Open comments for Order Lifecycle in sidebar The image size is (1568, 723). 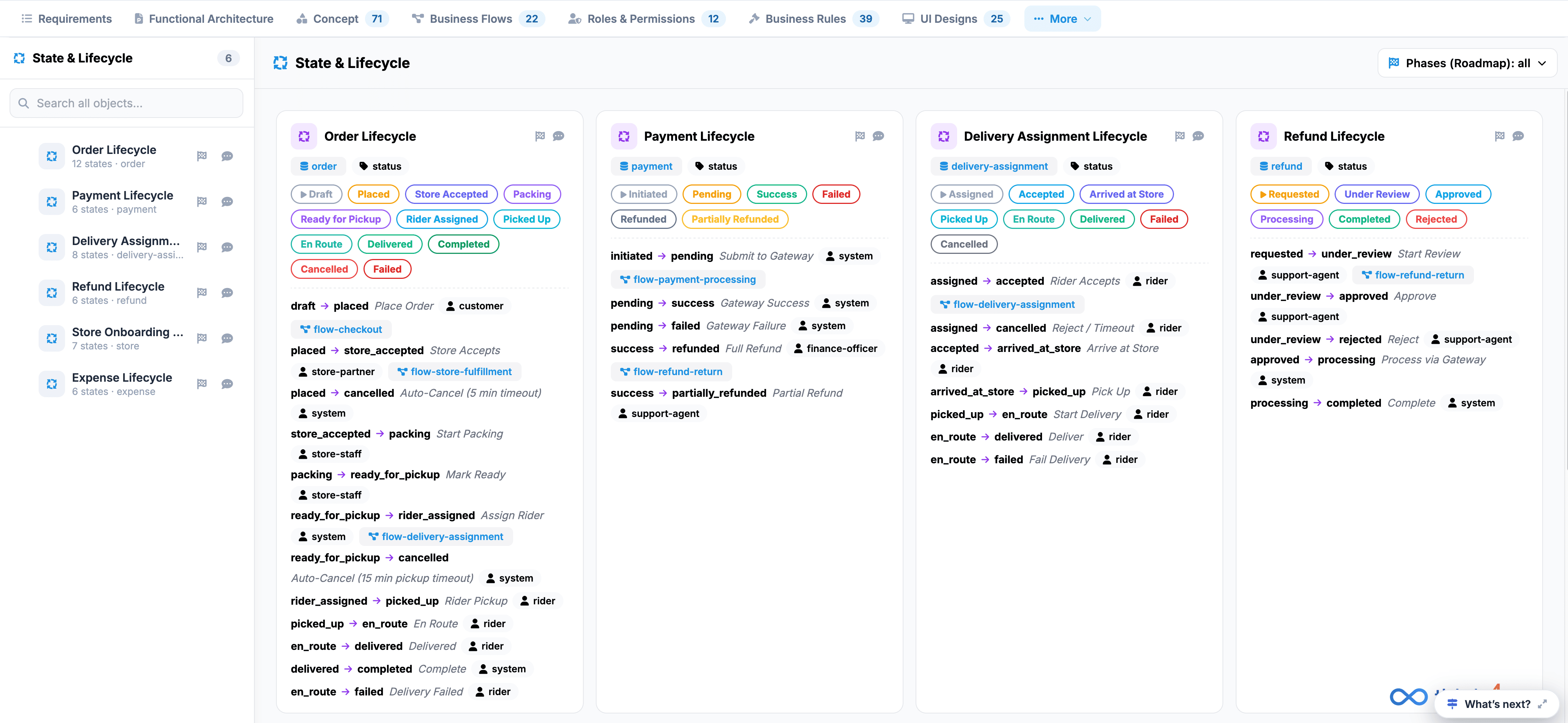[x=227, y=157]
